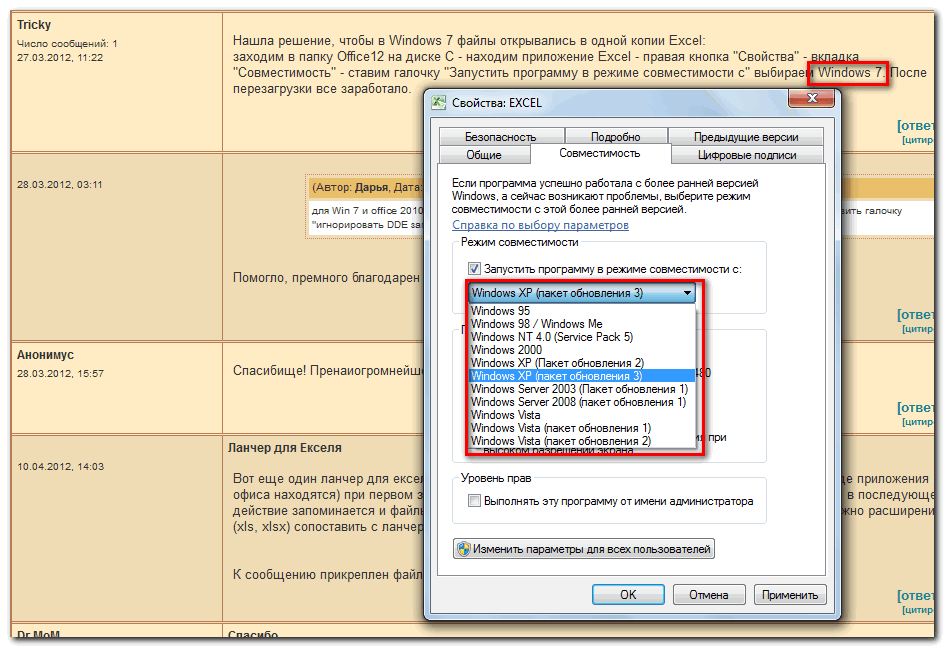
Task: Choose Windows Vista (пакет обновления 2)
Action: pyautogui.click(x=582, y=441)
